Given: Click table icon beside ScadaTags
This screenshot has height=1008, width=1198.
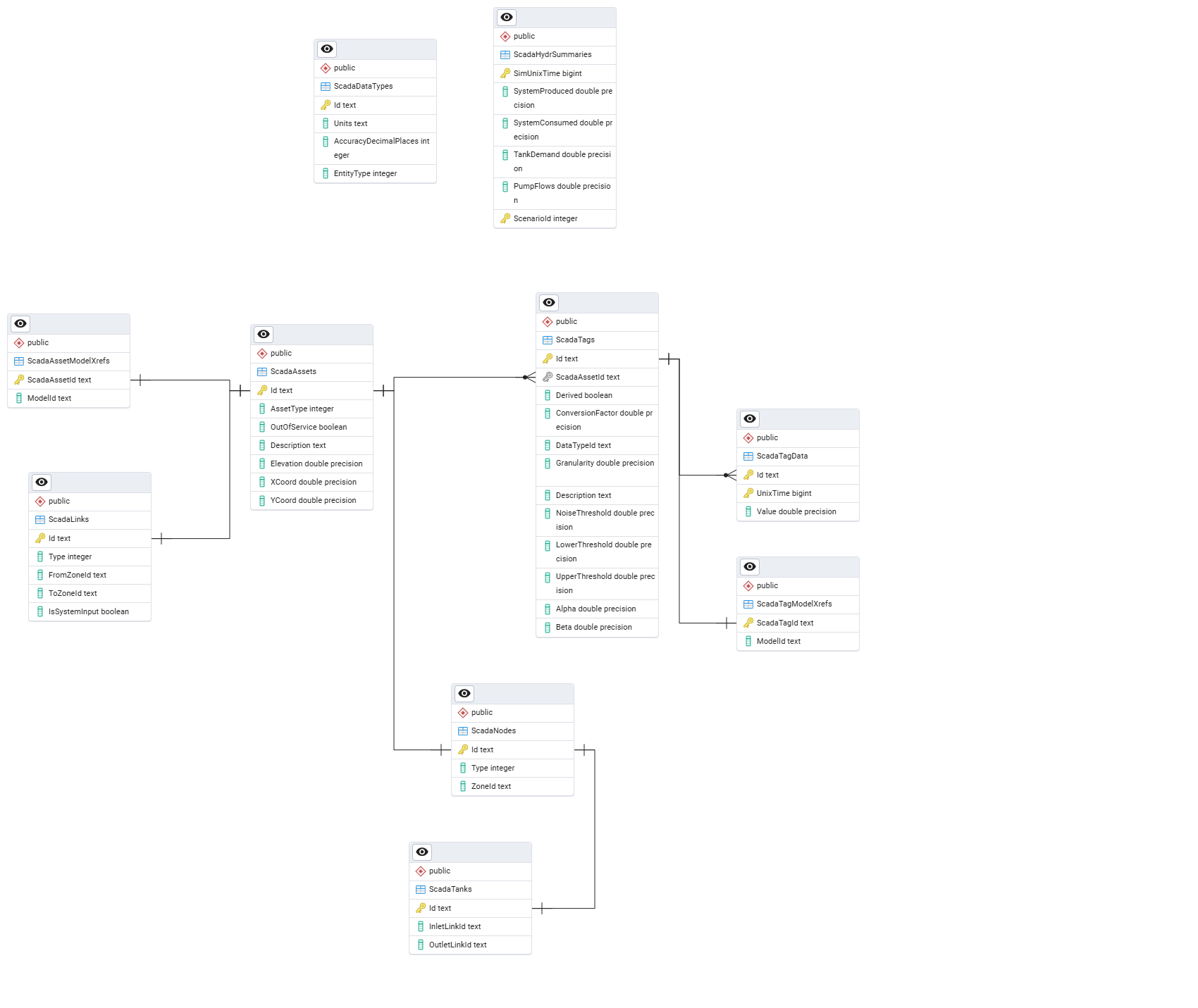Looking at the screenshot, I should click(x=548, y=340).
